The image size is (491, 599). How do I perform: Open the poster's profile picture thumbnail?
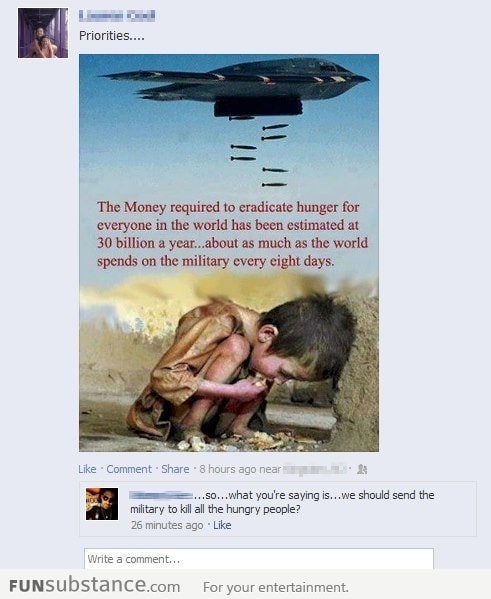(x=43, y=33)
